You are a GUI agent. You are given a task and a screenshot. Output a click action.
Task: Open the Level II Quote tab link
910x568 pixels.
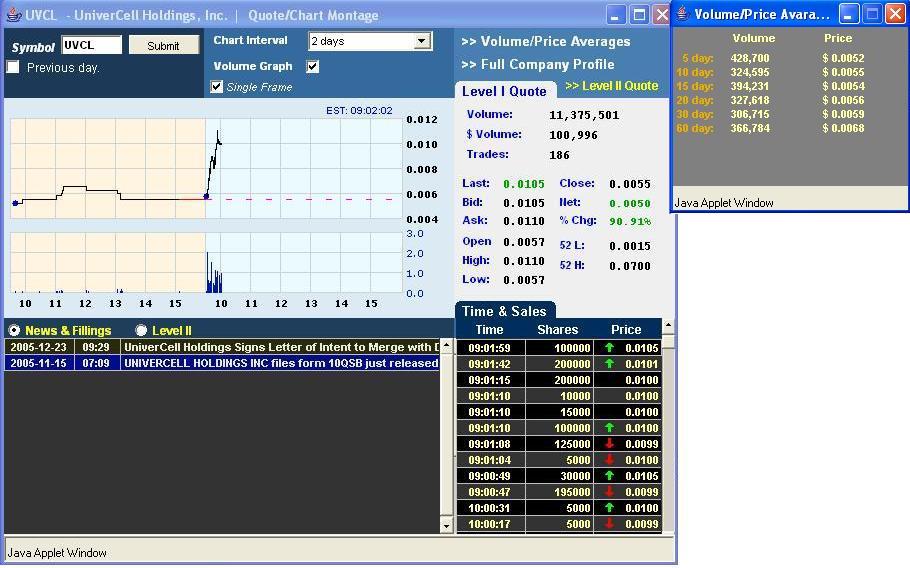coord(611,86)
